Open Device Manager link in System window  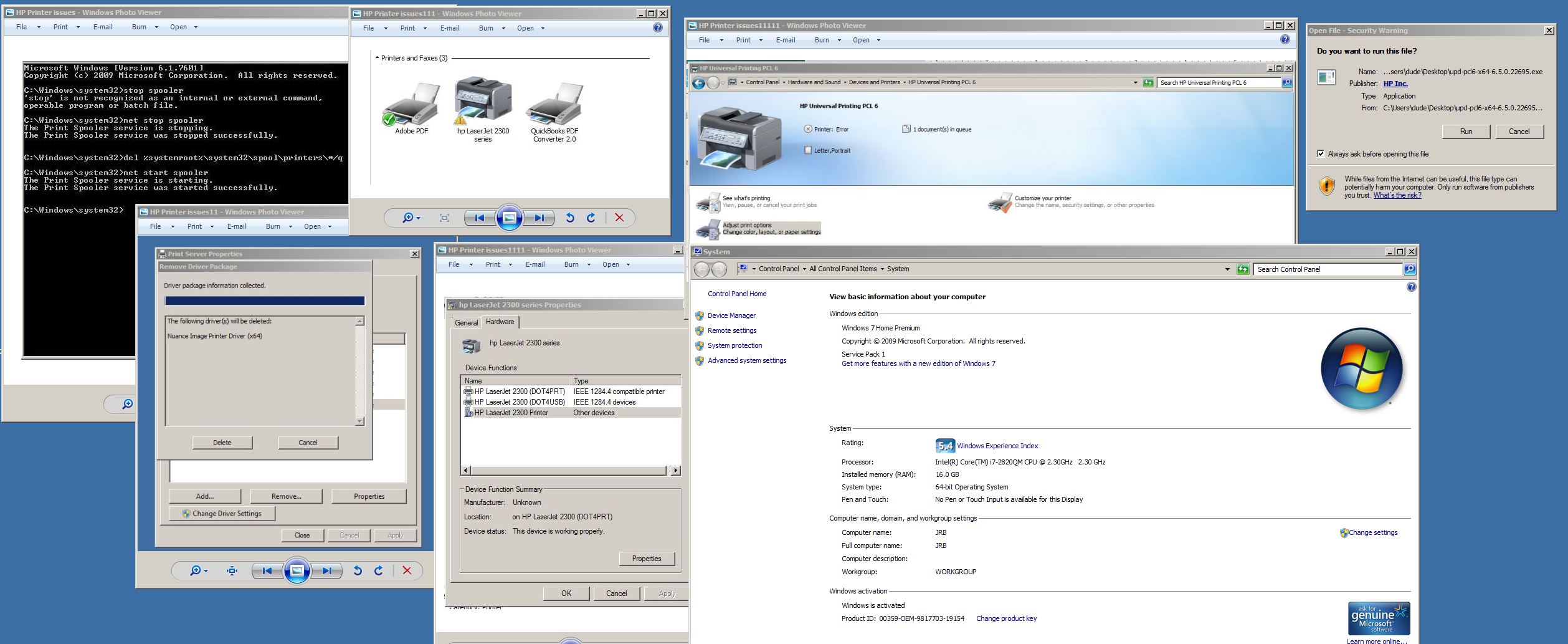[x=731, y=316]
